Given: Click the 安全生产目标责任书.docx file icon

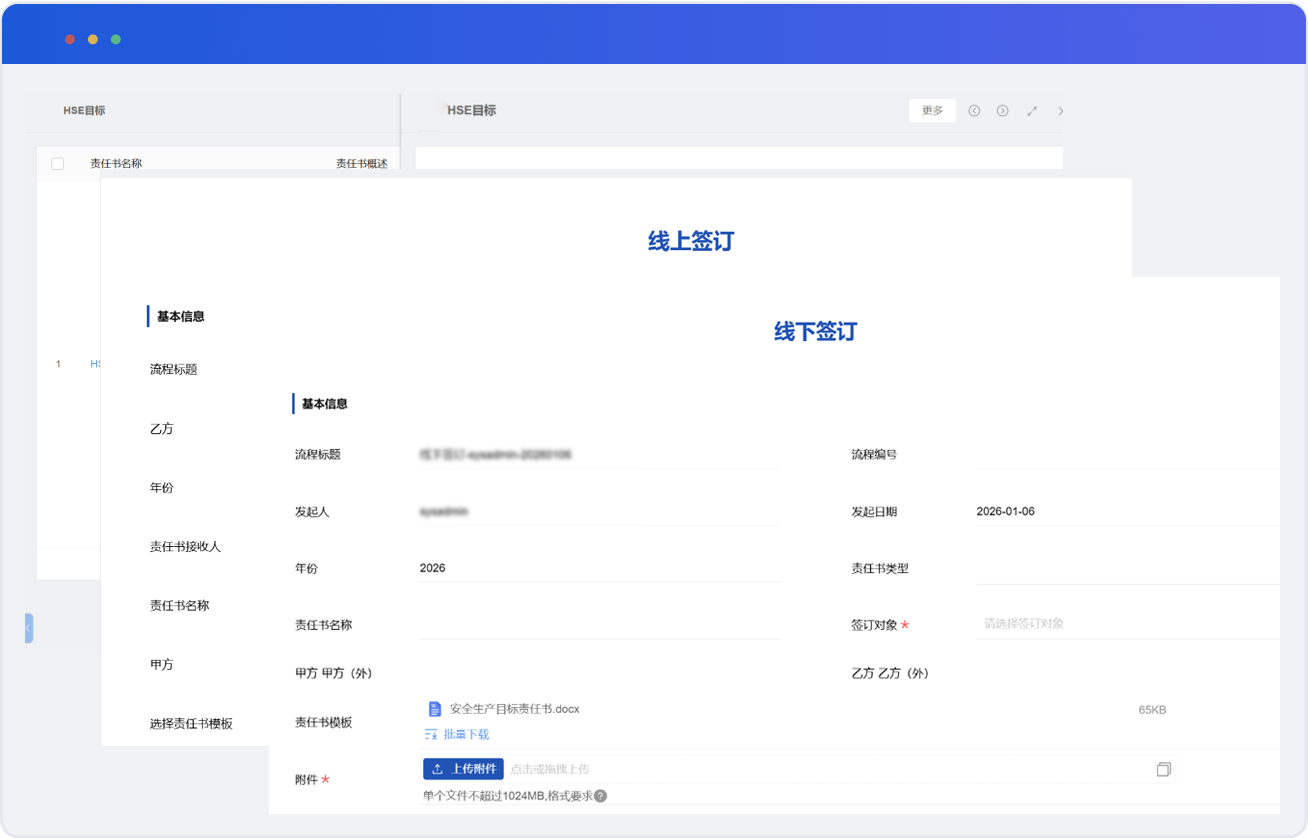Looking at the screenshot, I should click(x=435, y=709).
